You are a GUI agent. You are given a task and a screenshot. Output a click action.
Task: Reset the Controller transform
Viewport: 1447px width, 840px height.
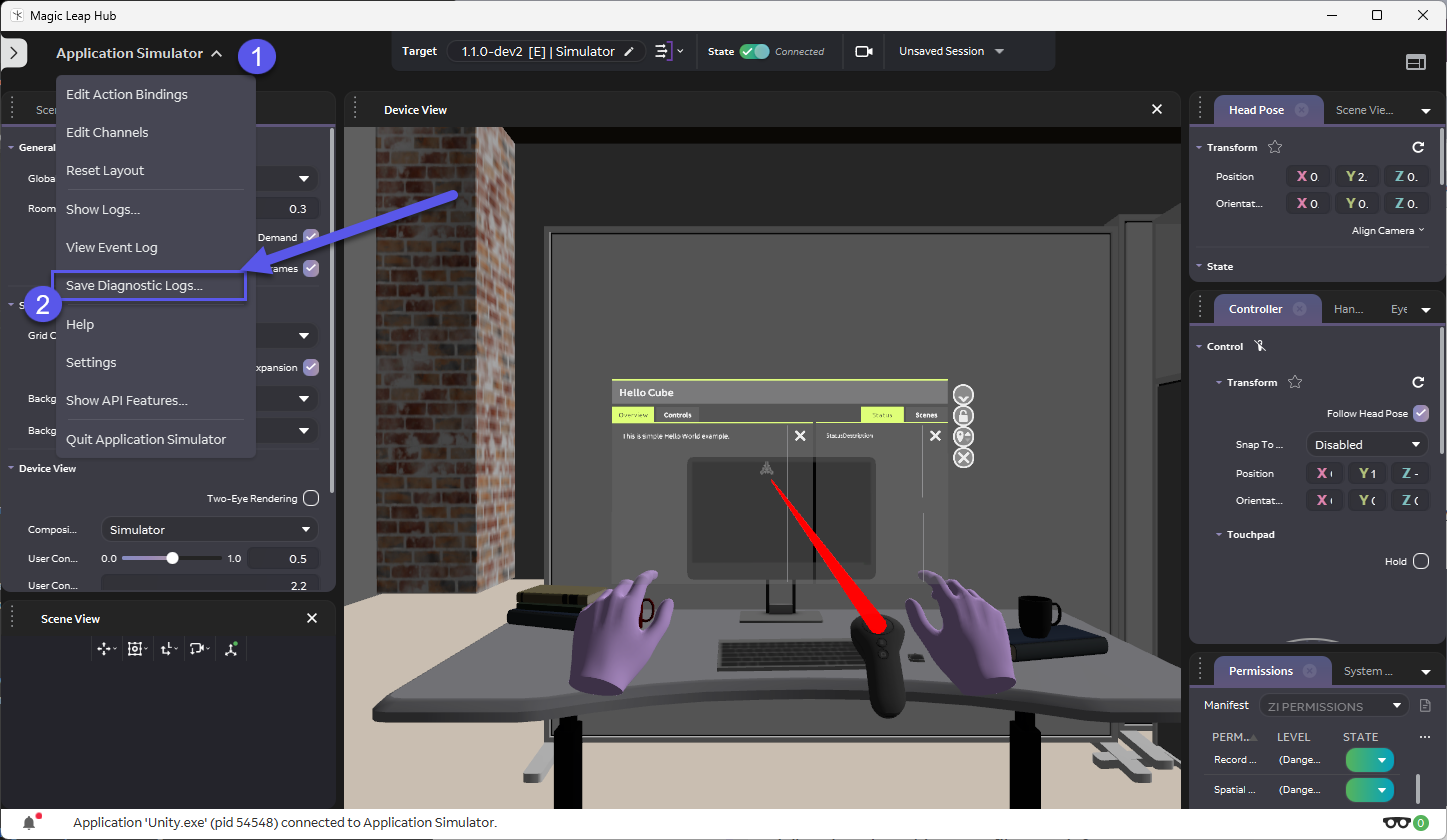(1418, 383)
